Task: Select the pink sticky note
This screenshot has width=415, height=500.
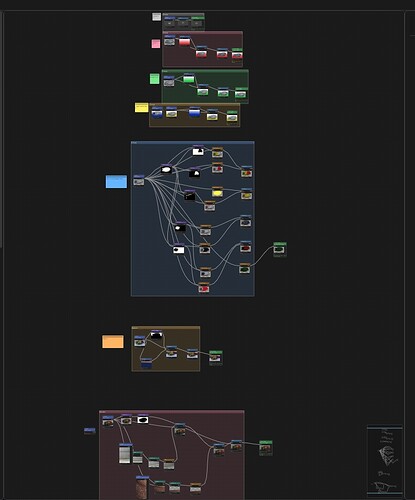Action: (156, 44)
